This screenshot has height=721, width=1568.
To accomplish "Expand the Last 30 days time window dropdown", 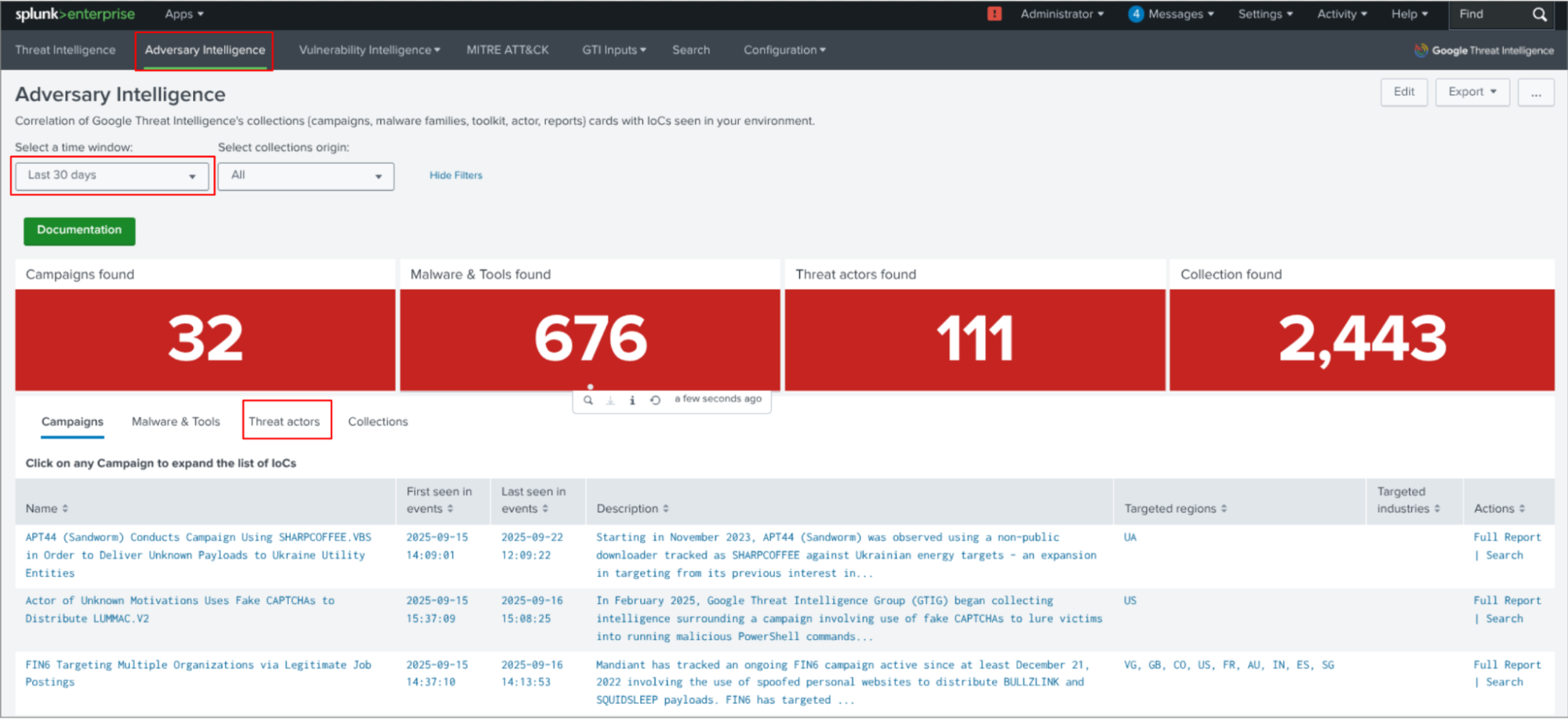I will pyautogui.click(x=112, y=176).
